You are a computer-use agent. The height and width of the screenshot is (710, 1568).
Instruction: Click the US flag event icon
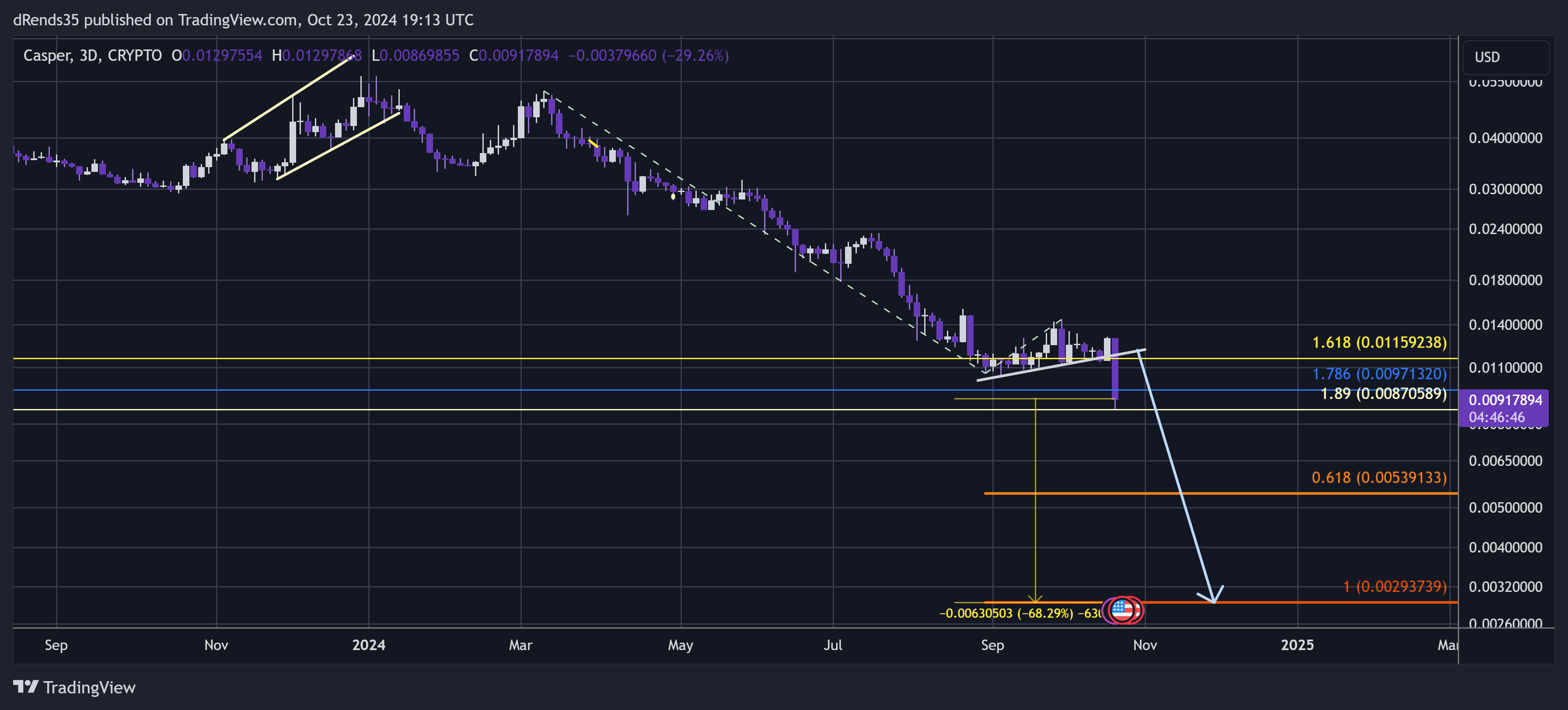click(x=1121, y=610)
